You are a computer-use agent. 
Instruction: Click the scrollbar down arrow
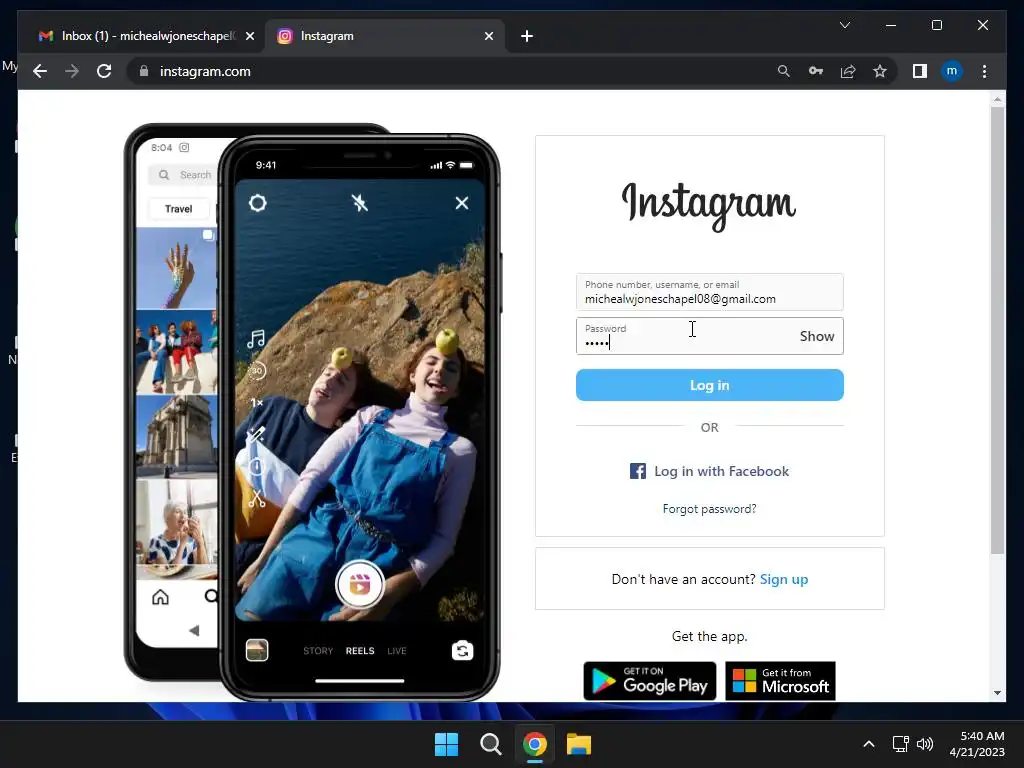tap(997, 693)
